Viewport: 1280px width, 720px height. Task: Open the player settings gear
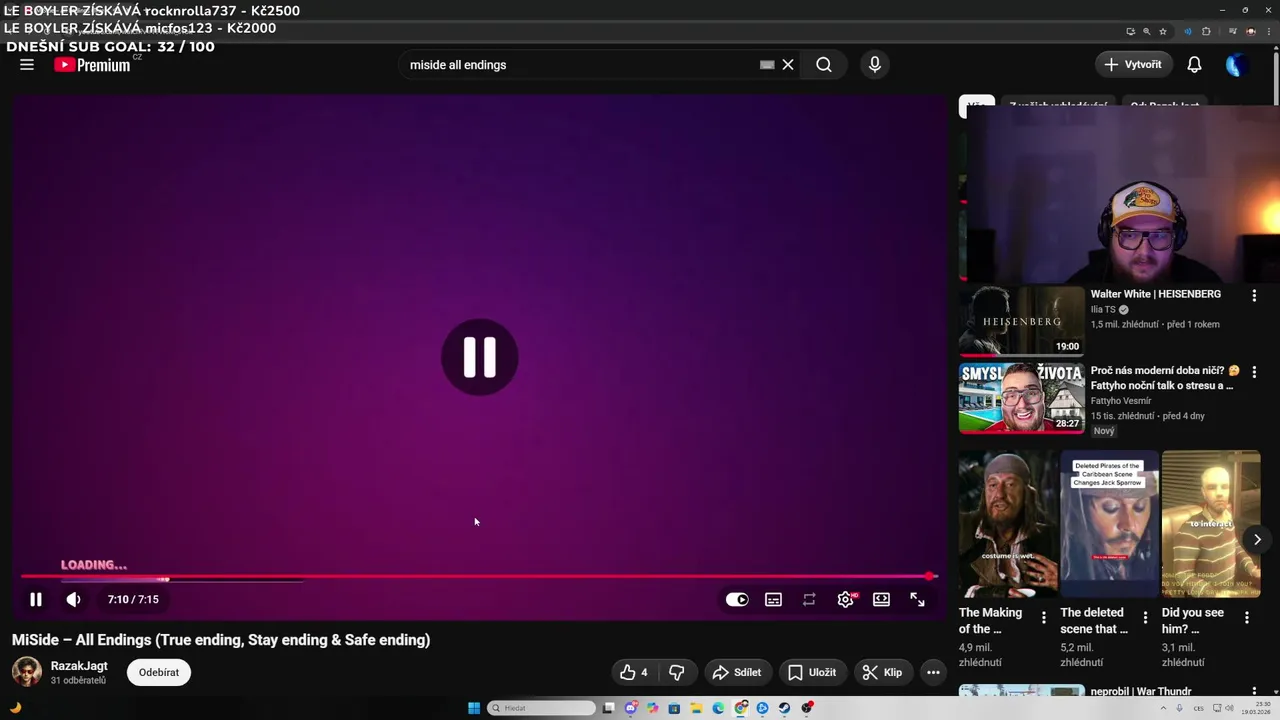[846, 600]
